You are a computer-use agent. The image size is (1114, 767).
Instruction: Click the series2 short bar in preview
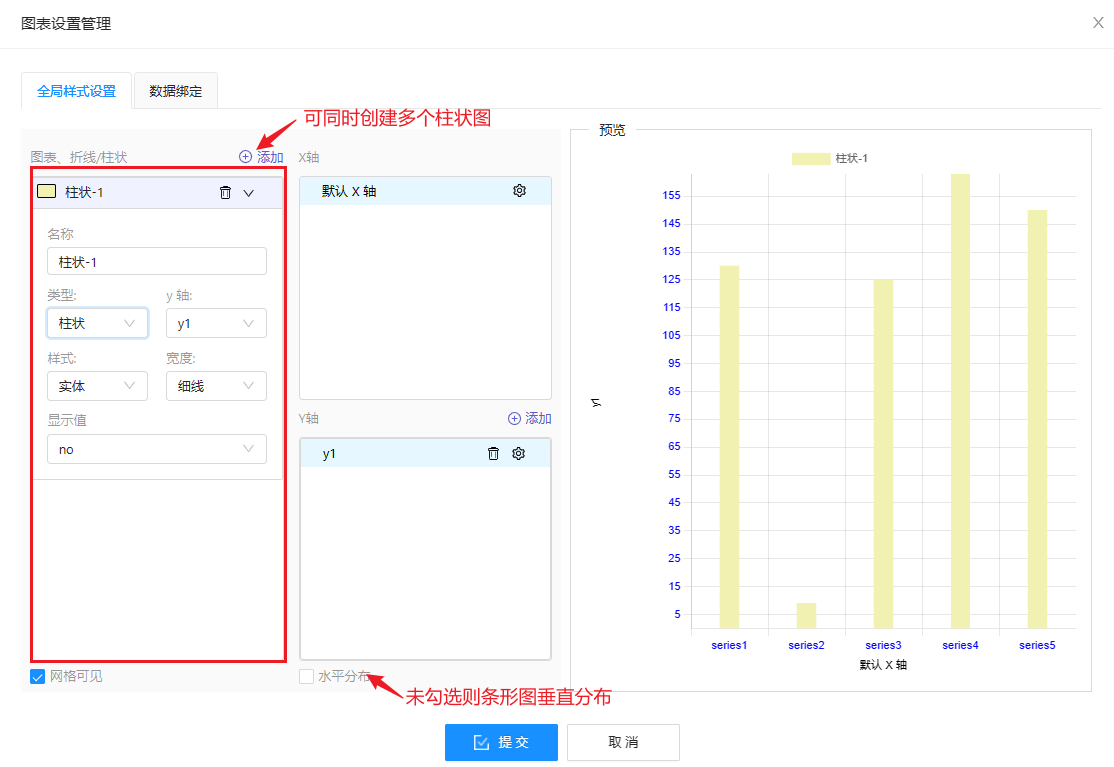point(806,616)
